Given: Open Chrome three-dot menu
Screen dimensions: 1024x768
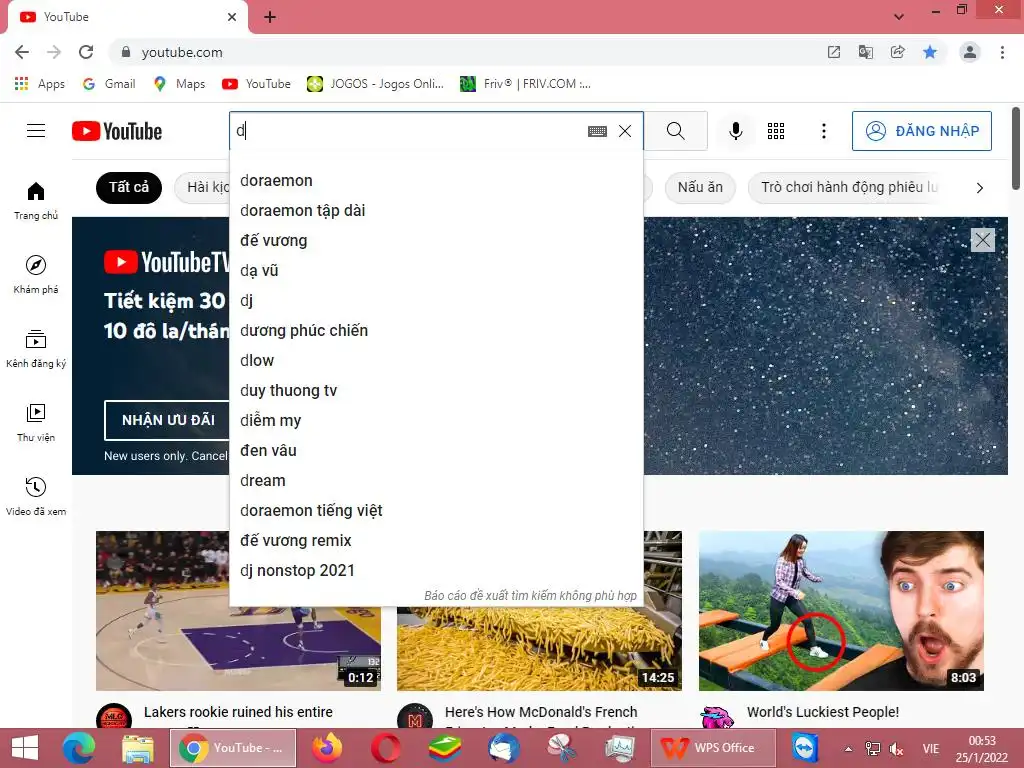Looking at the screenshot, I should click(x=1002, y=52).
